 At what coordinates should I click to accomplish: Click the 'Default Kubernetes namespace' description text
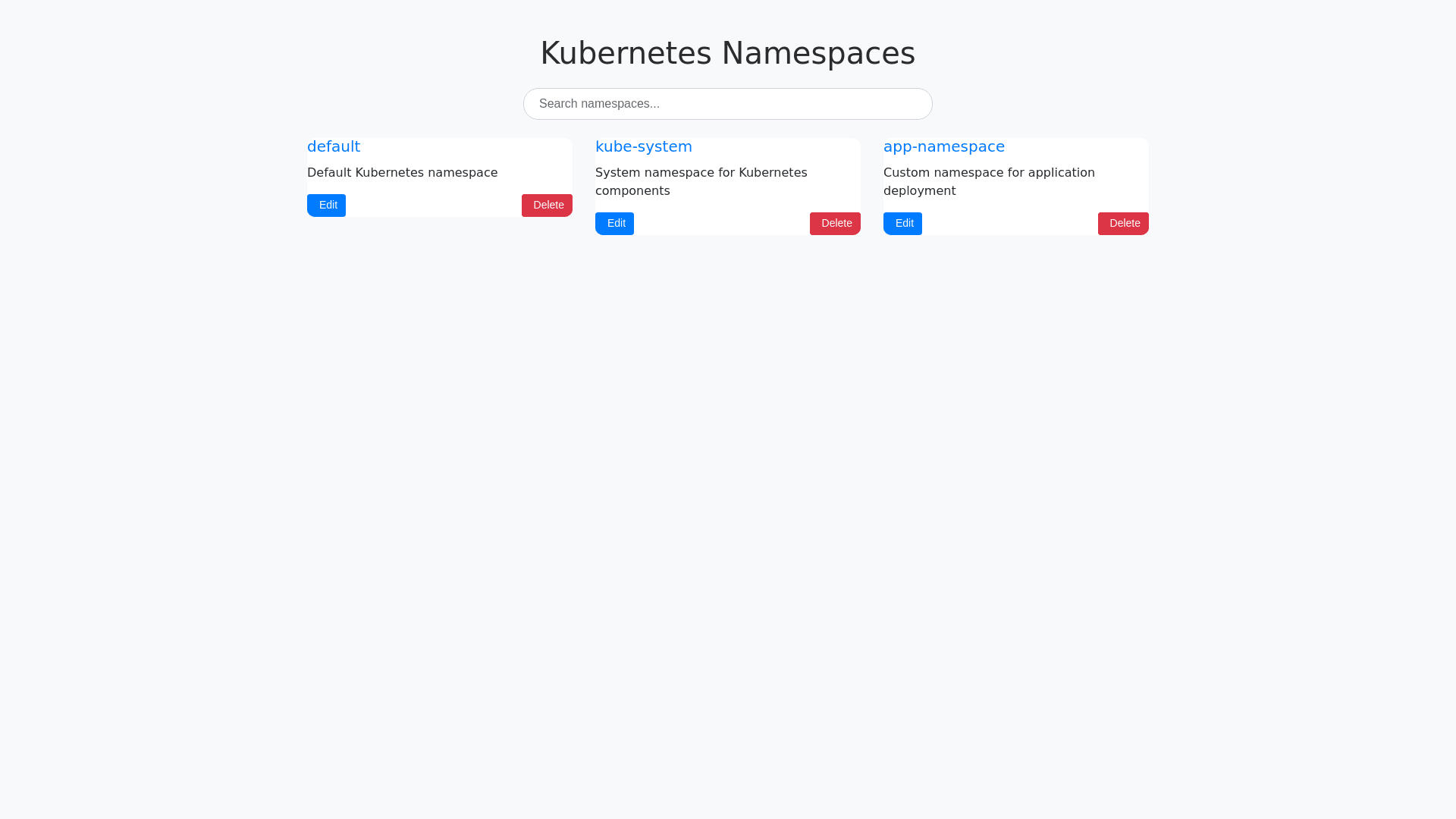pos(402,173)
